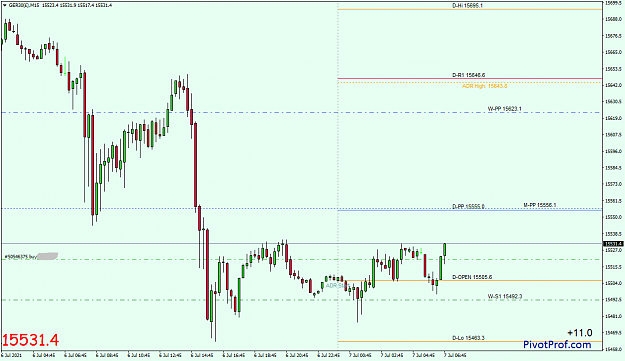Click the 15584.5 price scale value

(613, 168)
